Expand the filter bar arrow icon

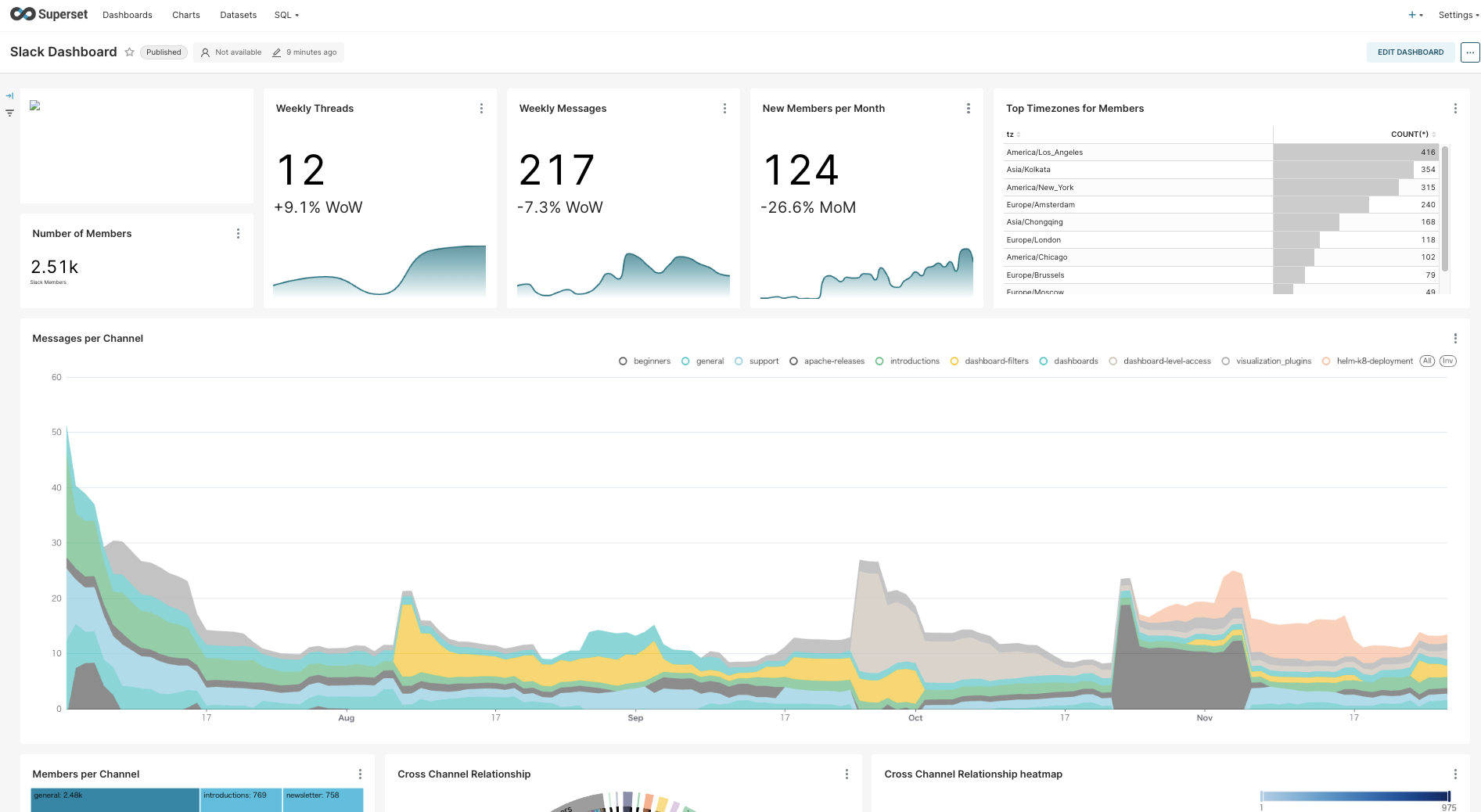9,95
